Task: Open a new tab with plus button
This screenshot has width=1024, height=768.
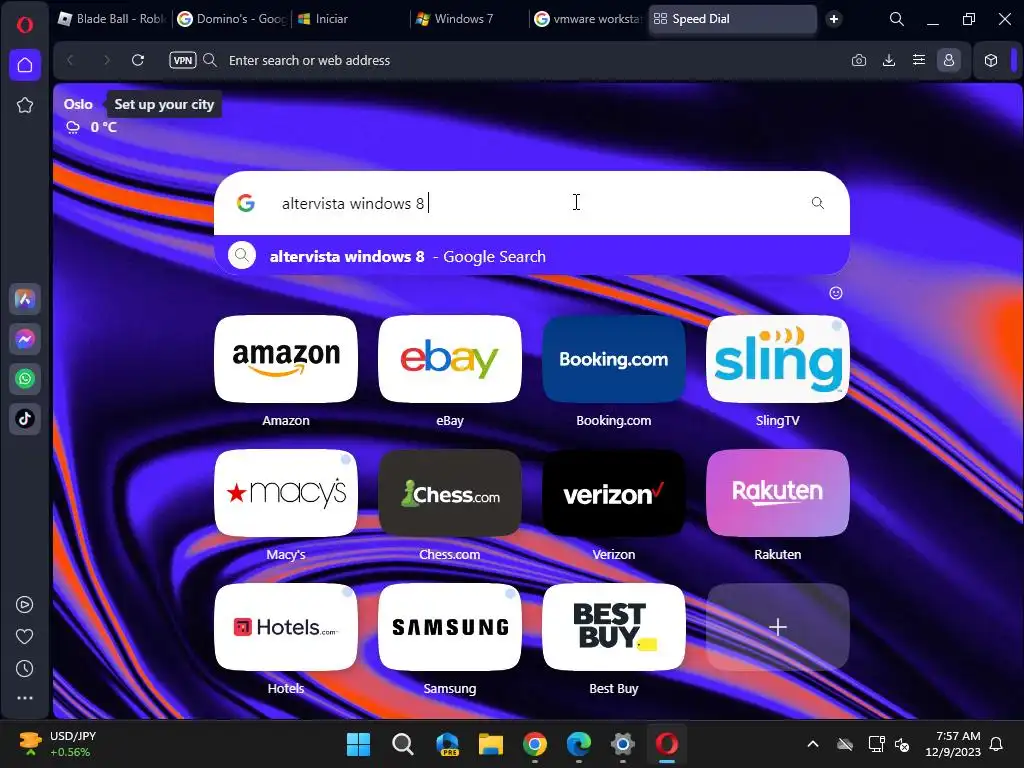Action: (834, 19)
